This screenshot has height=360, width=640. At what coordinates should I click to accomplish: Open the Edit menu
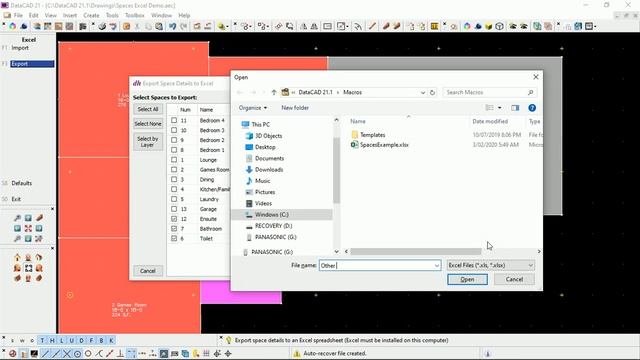(33, 15)
